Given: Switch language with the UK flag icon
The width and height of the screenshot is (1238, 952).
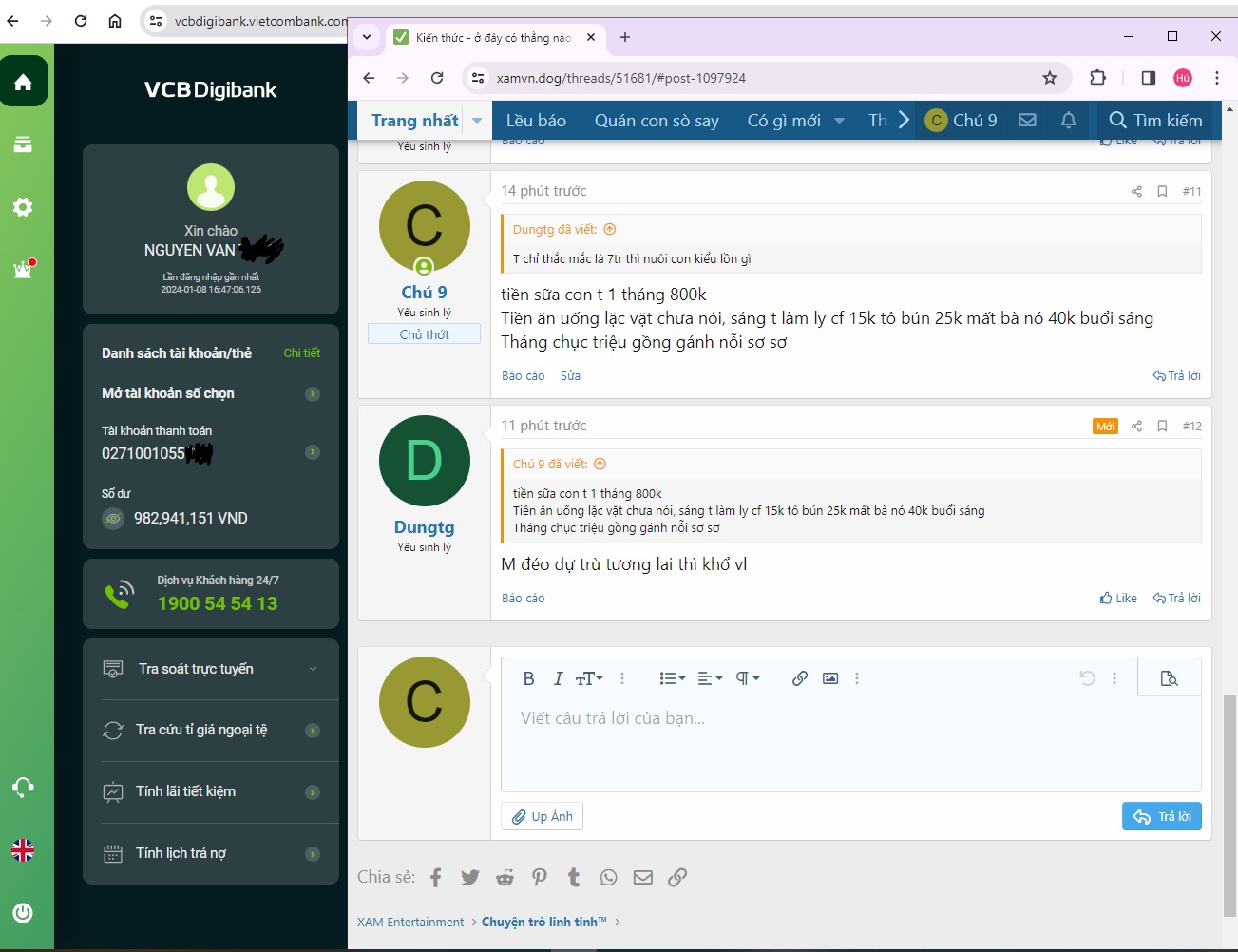Looking at the screenshot, I should (23, 850).
